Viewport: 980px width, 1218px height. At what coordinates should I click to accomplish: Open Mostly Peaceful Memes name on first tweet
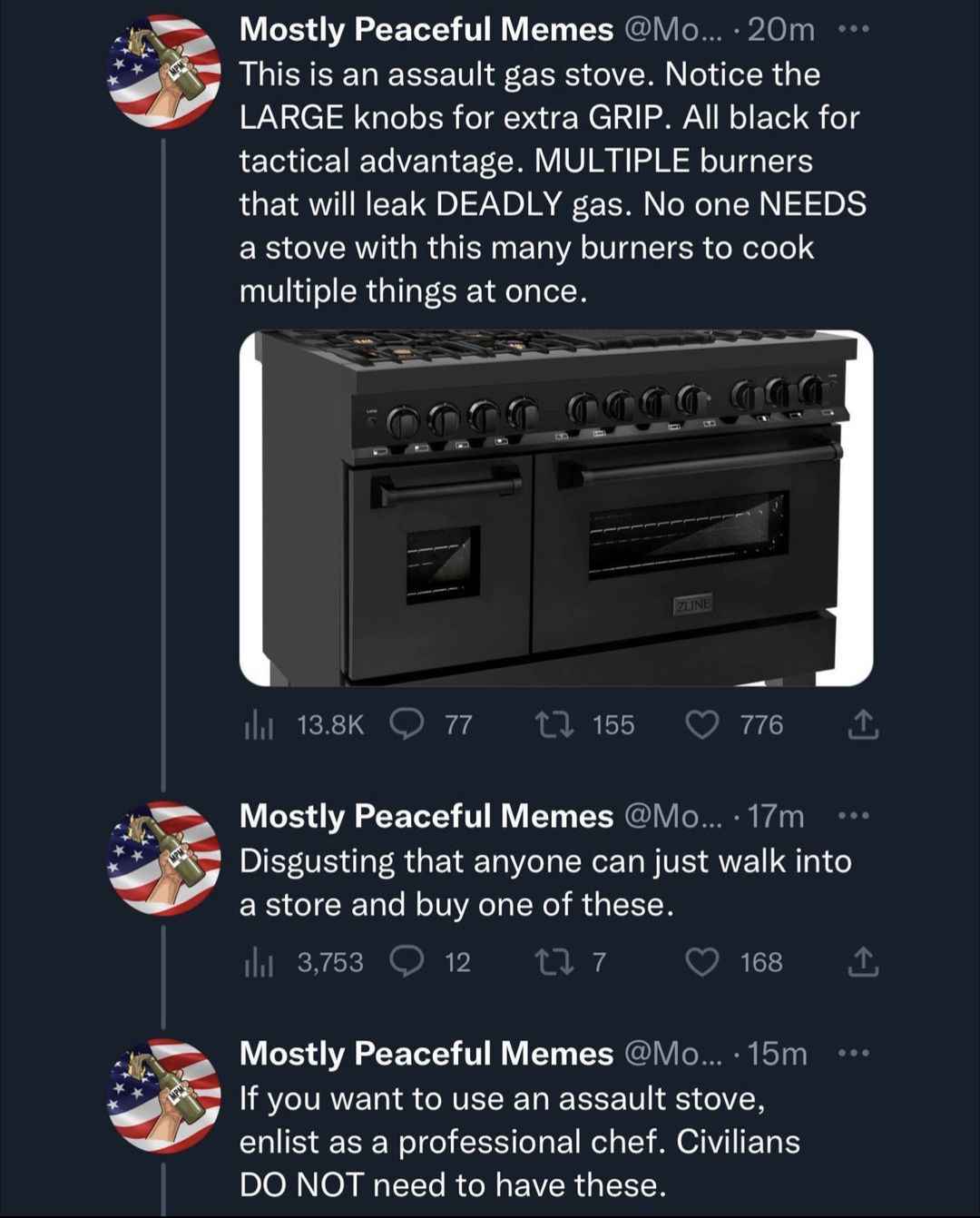(x=426, y=29)
